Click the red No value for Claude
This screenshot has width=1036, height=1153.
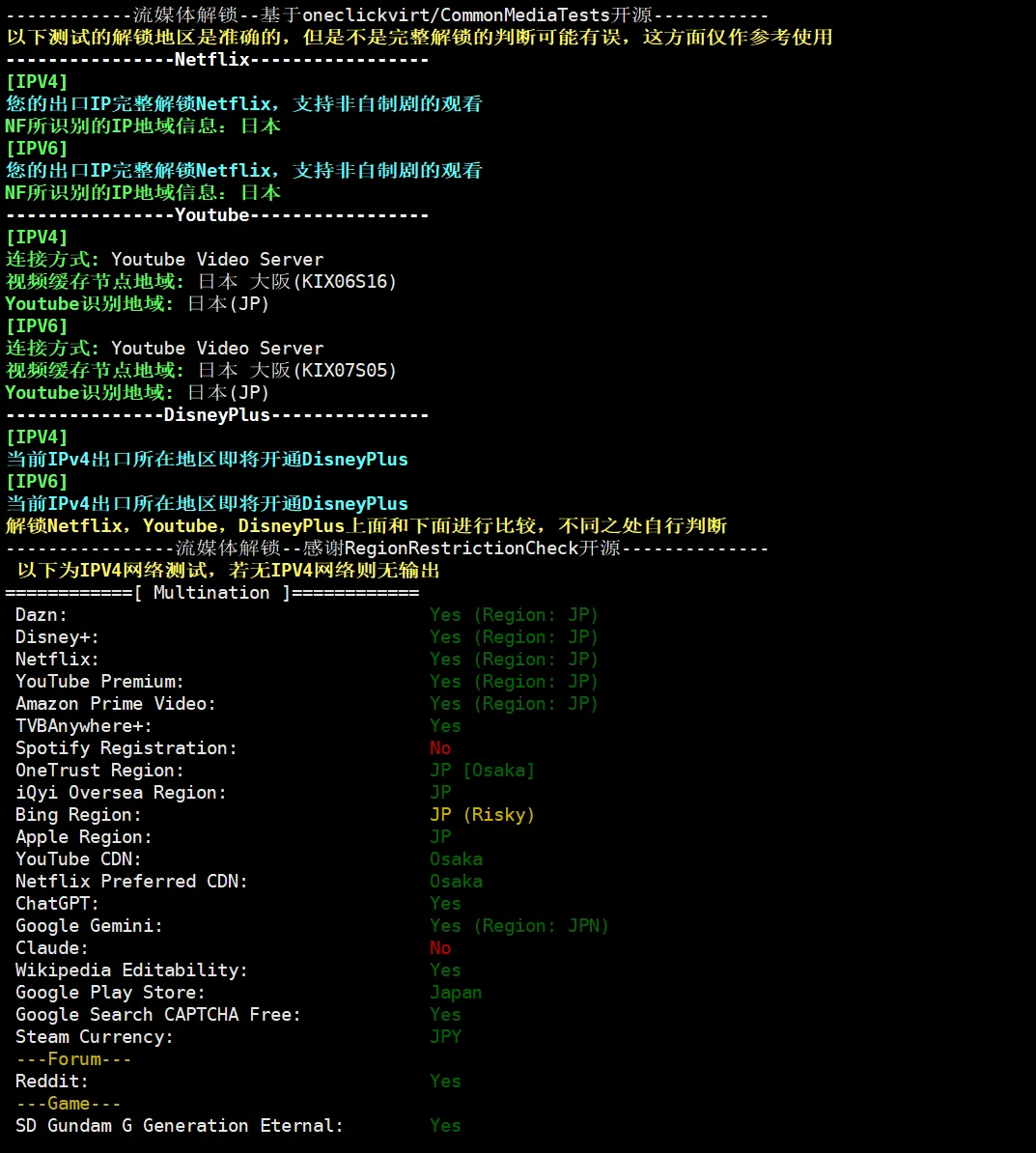(x=440, y=948)
